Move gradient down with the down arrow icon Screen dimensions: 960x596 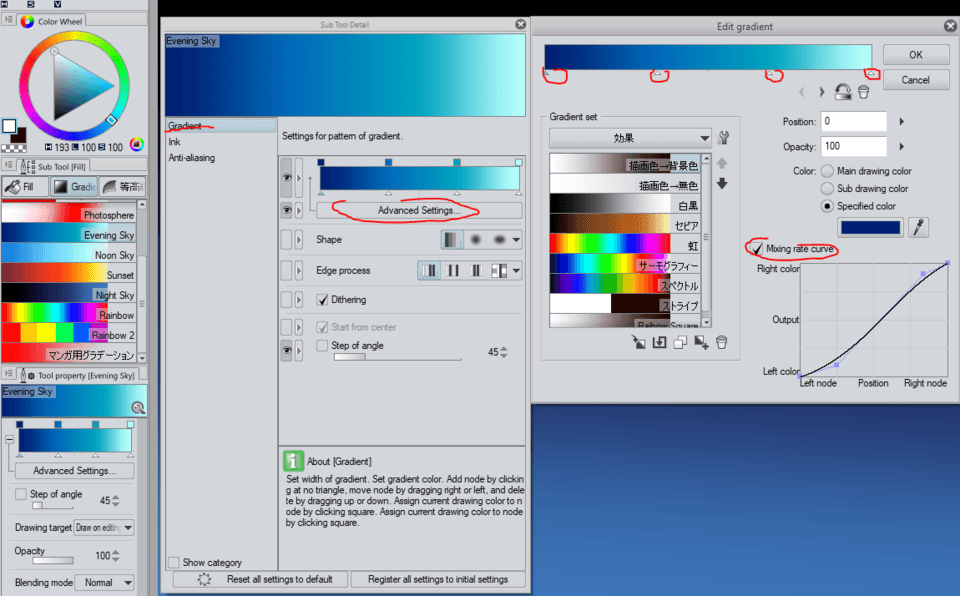tap(722, 184)
